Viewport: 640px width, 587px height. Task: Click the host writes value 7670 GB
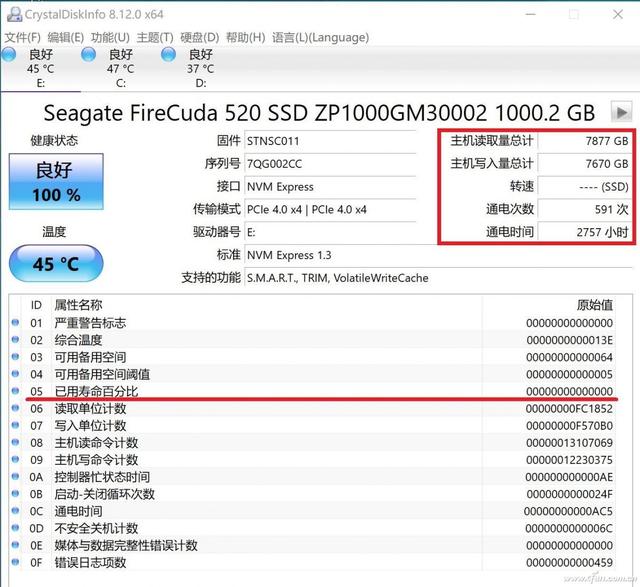(x=584, y=164)
